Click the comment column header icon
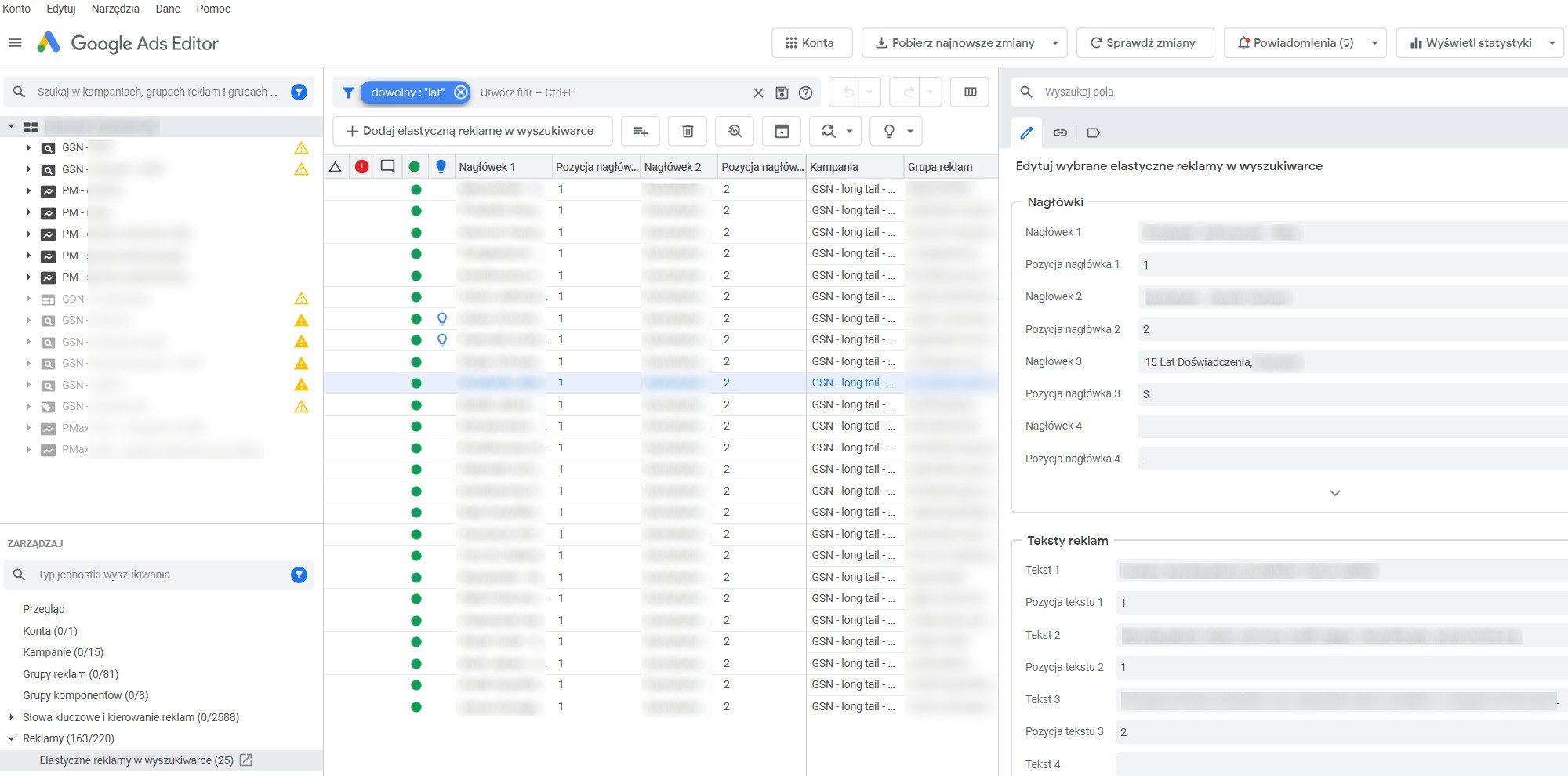This screenshot has width=1568, height=776. 387,166
